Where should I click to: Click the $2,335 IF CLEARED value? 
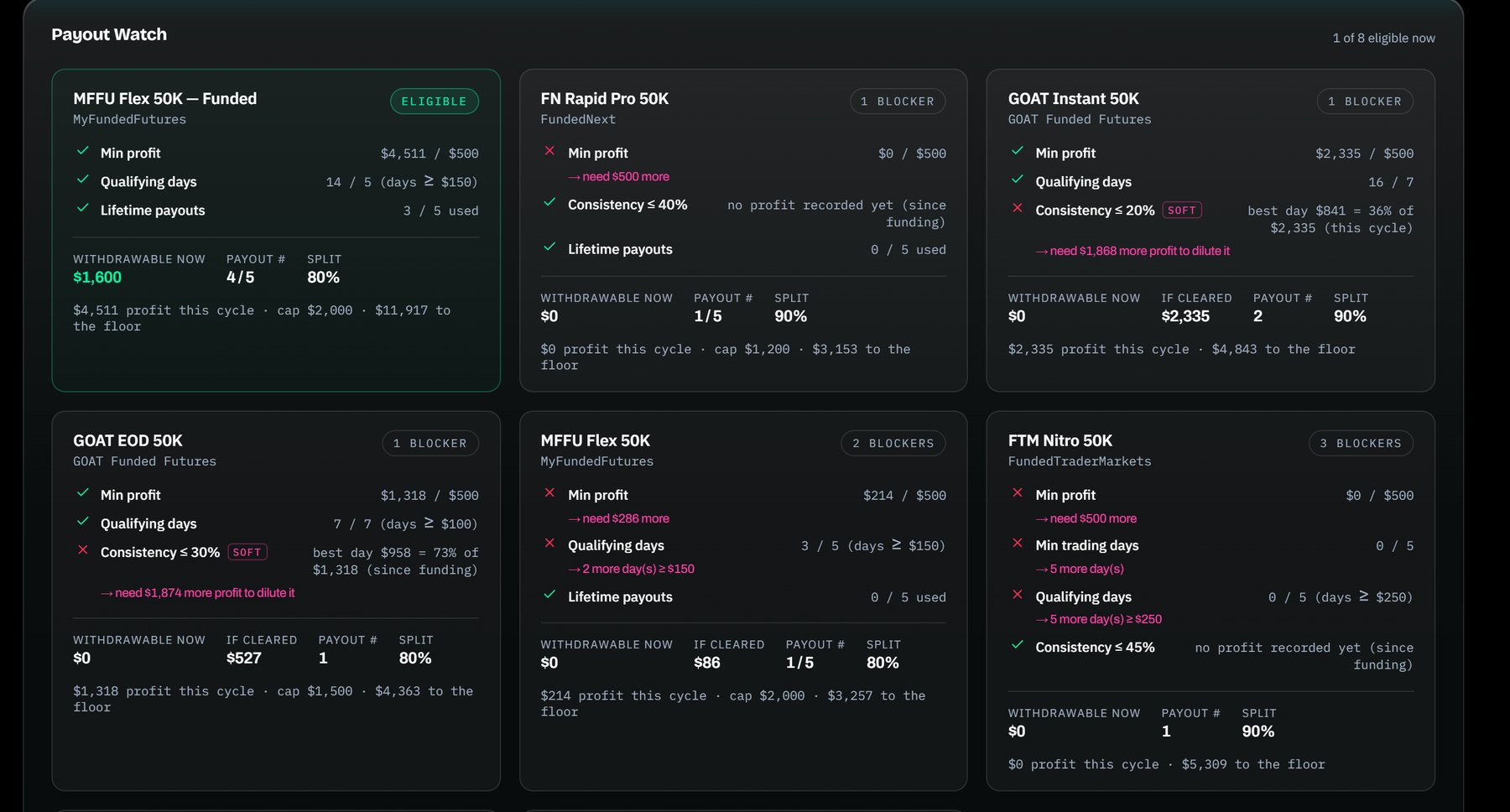[1185, 316]
